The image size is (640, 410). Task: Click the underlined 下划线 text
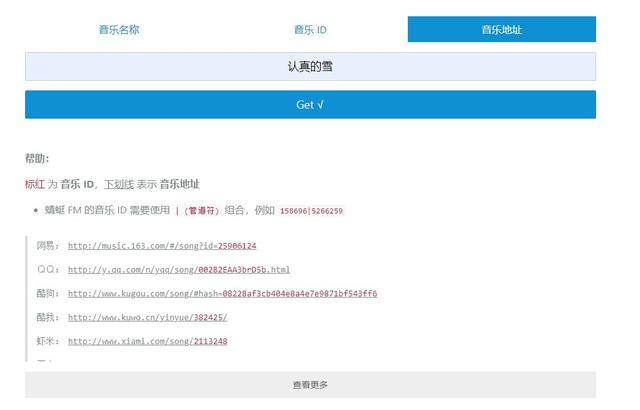coord(119,184)
